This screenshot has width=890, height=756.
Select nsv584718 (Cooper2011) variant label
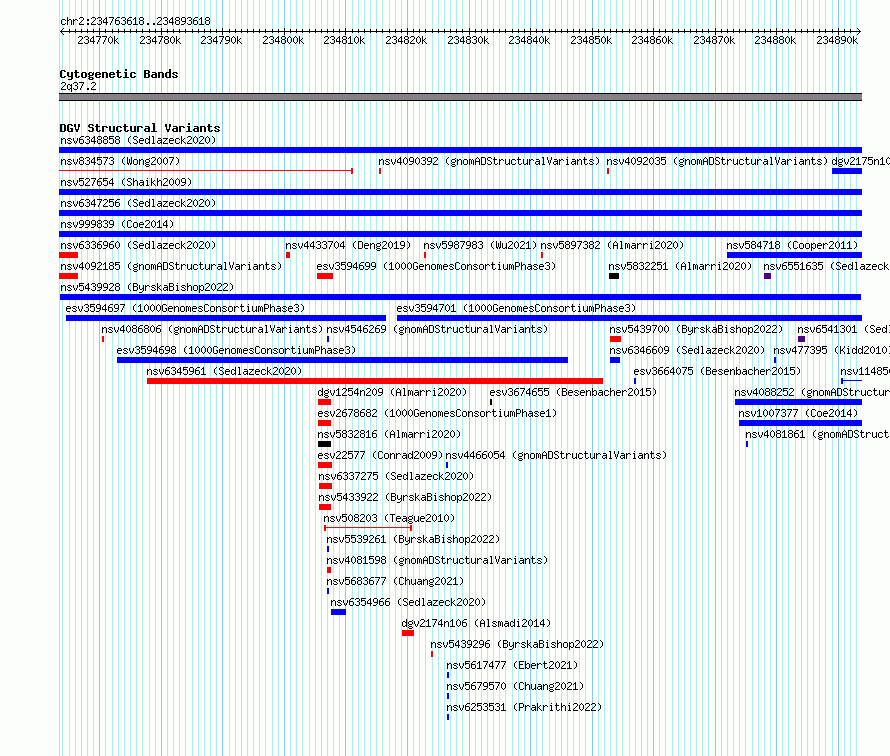(792, 245)
